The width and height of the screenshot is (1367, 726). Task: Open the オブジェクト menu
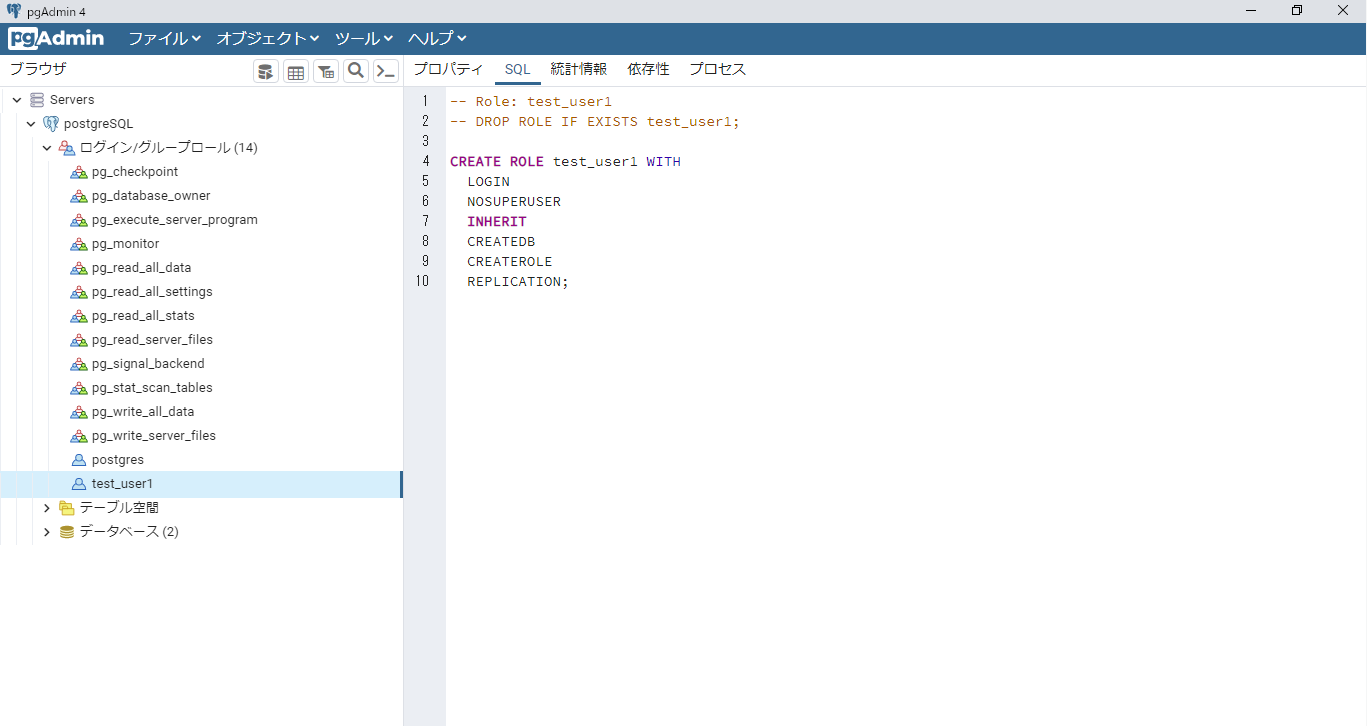coord(268,39)
